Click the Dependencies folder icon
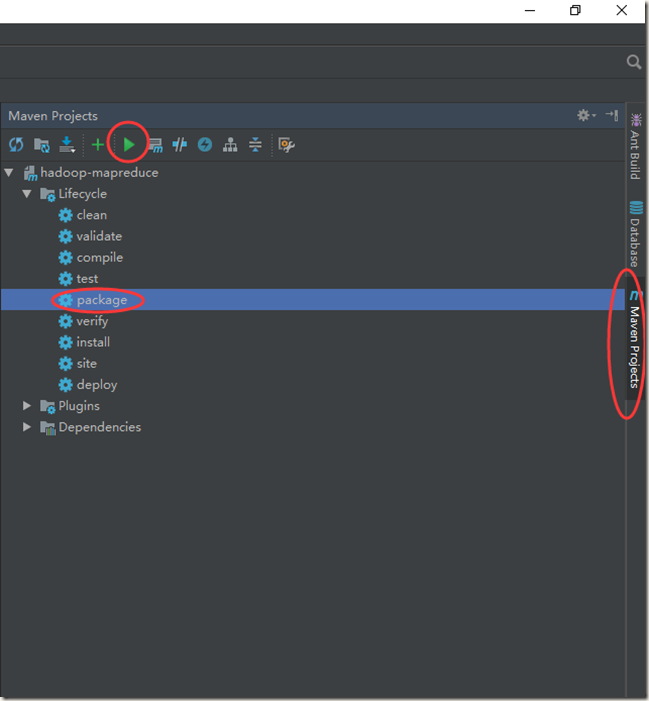Image resolution: width=649 pixels, height=701 pixels. pos(47,427)
